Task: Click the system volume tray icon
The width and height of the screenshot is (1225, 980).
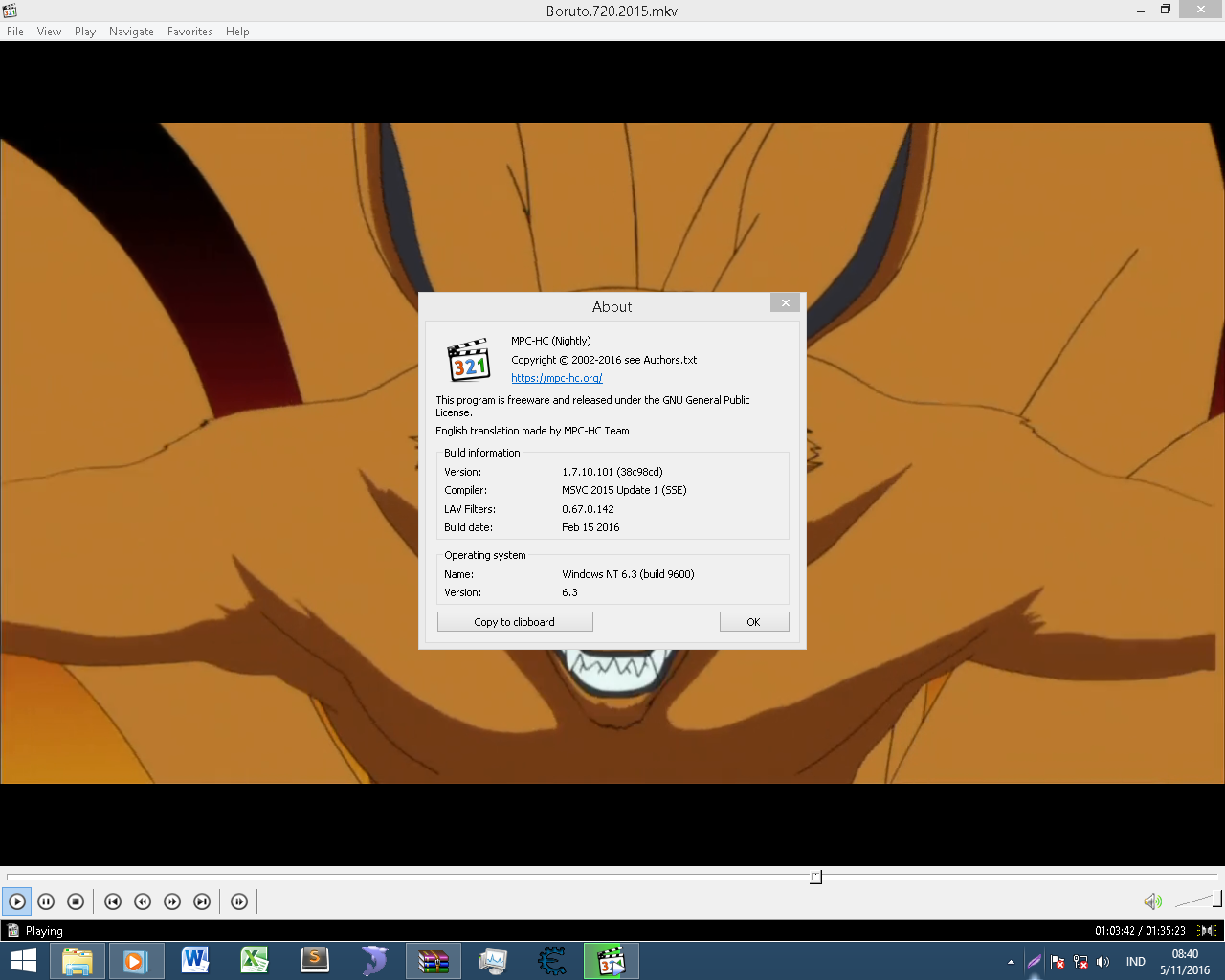Action: pos(1103,962)
